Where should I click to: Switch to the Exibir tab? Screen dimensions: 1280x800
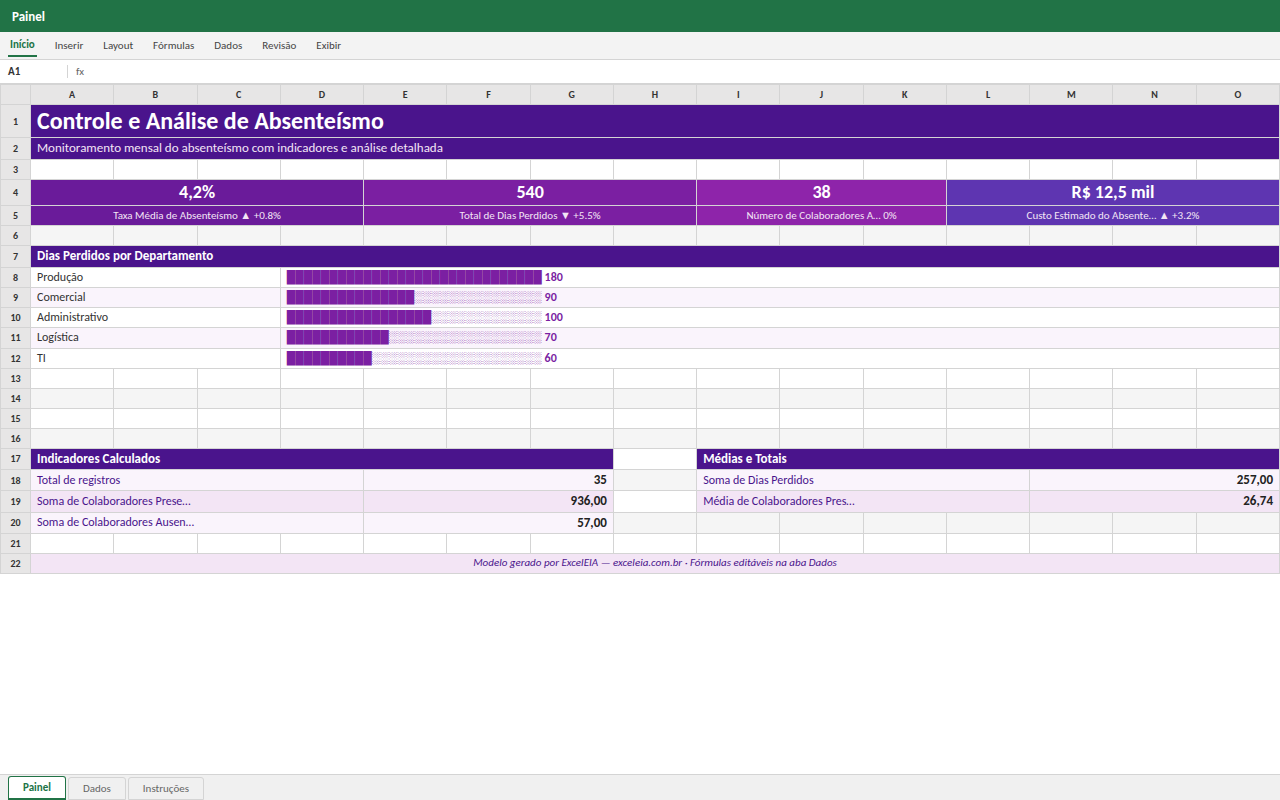[x=328, y=46]
